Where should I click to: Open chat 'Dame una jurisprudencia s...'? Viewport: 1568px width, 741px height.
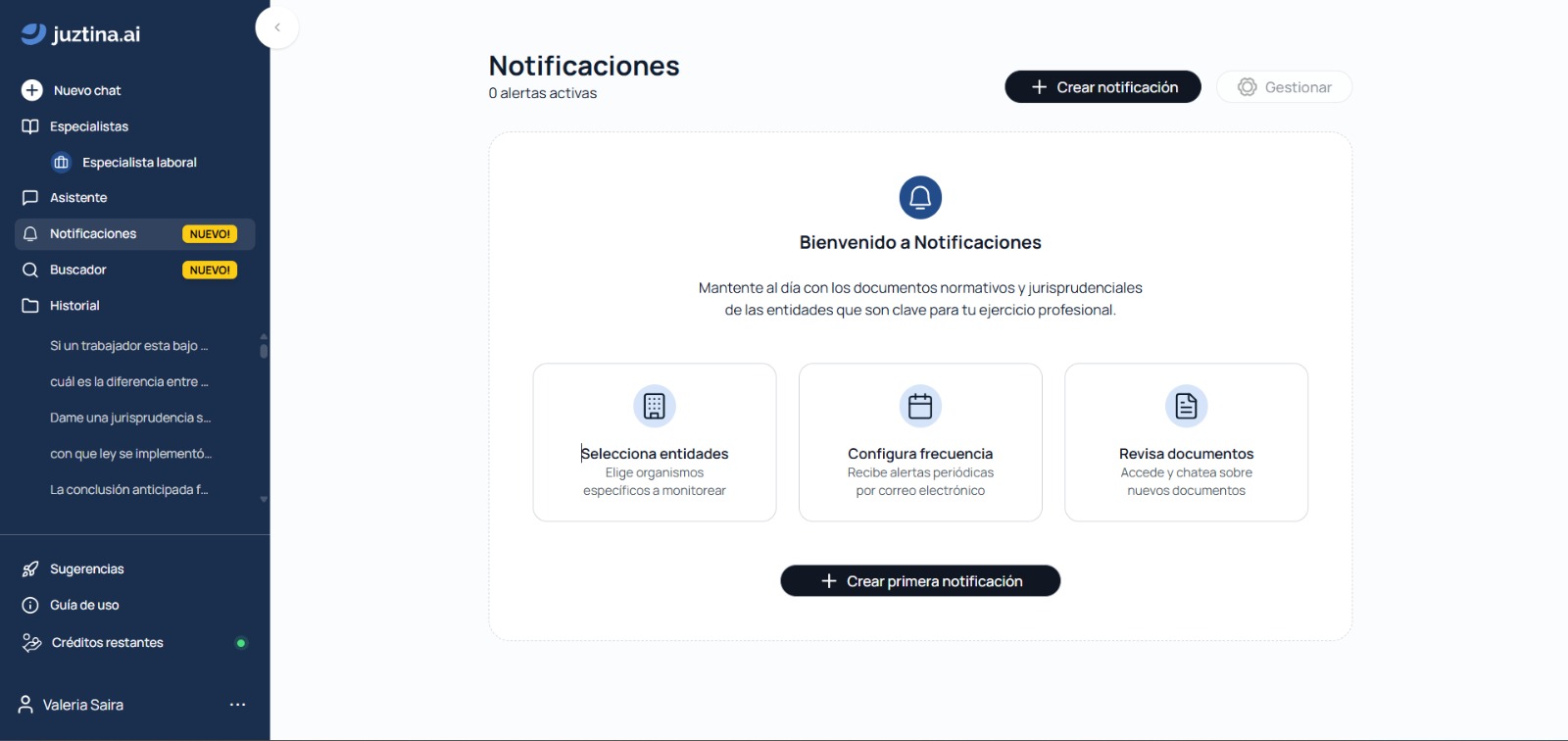(130, 418)
